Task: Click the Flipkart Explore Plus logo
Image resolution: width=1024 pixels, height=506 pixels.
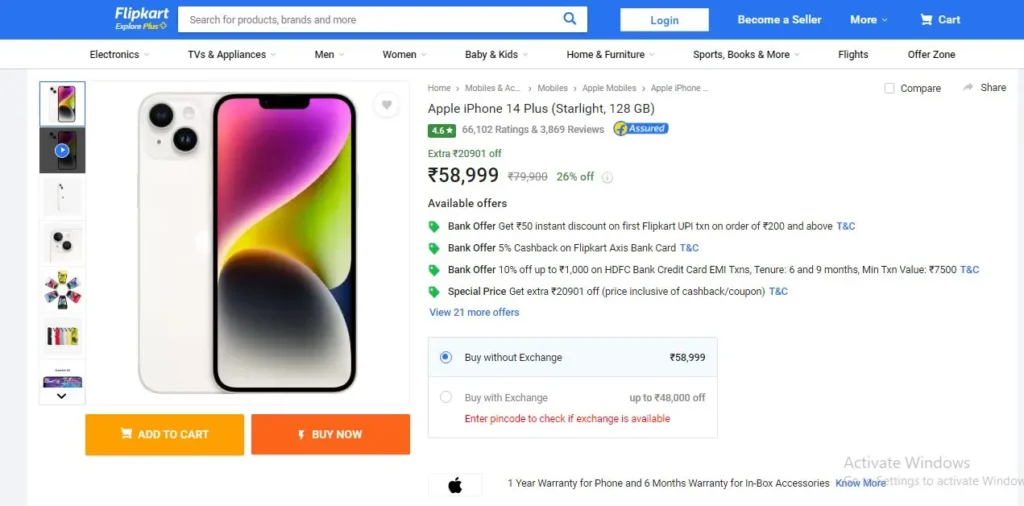Action: pyautogui.click(x=142, y=19)
